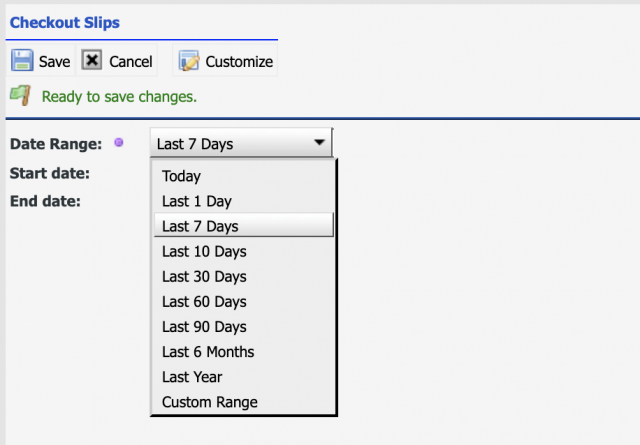Click the Last 7 Days combo box

coord(241,142)
